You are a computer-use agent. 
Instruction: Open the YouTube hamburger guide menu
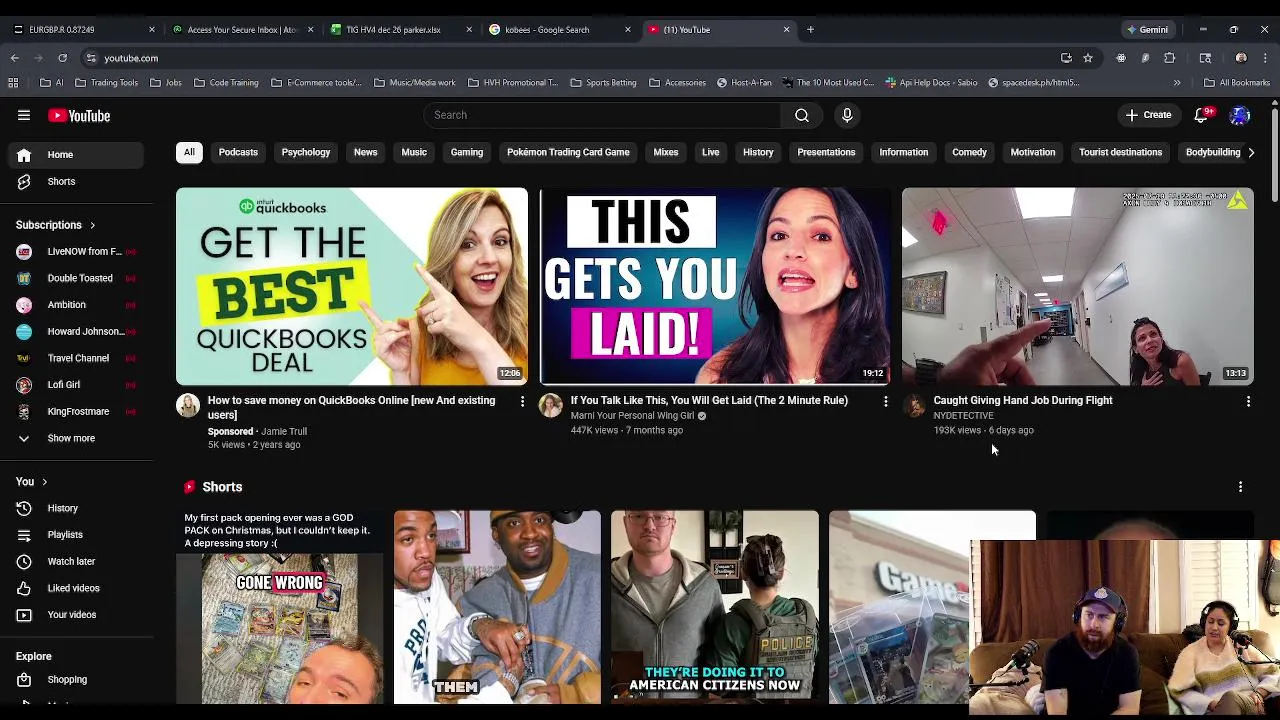click(24, 115)
